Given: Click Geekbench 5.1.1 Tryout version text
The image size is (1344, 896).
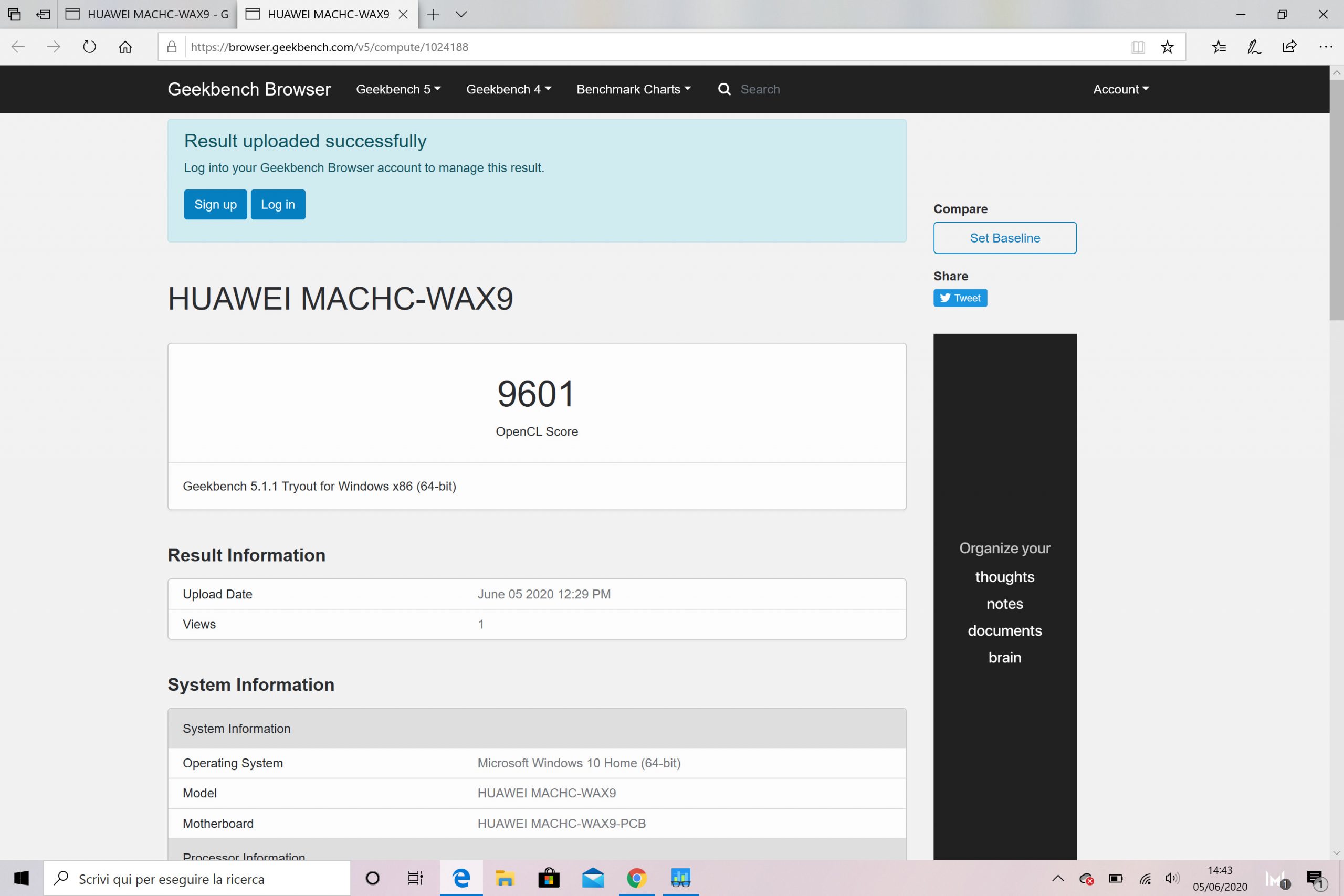Looking at the screenshot, I should 319,486.
